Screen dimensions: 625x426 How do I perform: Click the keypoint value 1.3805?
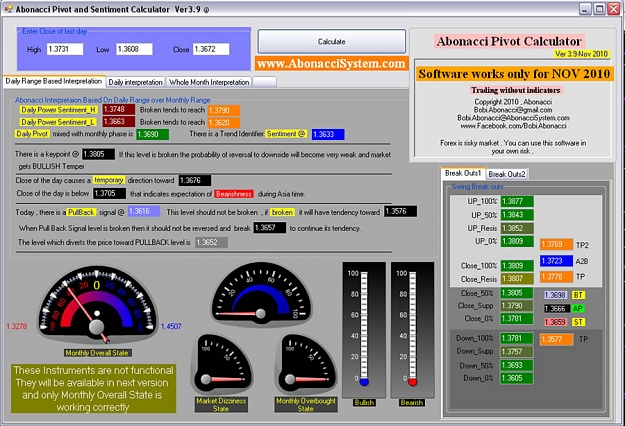click(98, 154)
